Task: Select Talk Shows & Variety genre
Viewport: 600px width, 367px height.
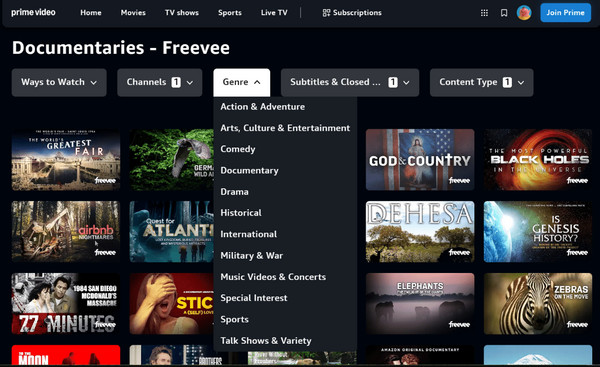Action: pyautogui.click(x=266, y=341)
